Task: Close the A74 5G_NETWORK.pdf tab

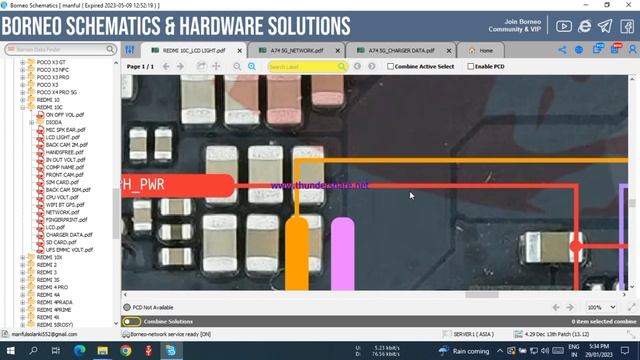Action: click(x=338, y=51)
